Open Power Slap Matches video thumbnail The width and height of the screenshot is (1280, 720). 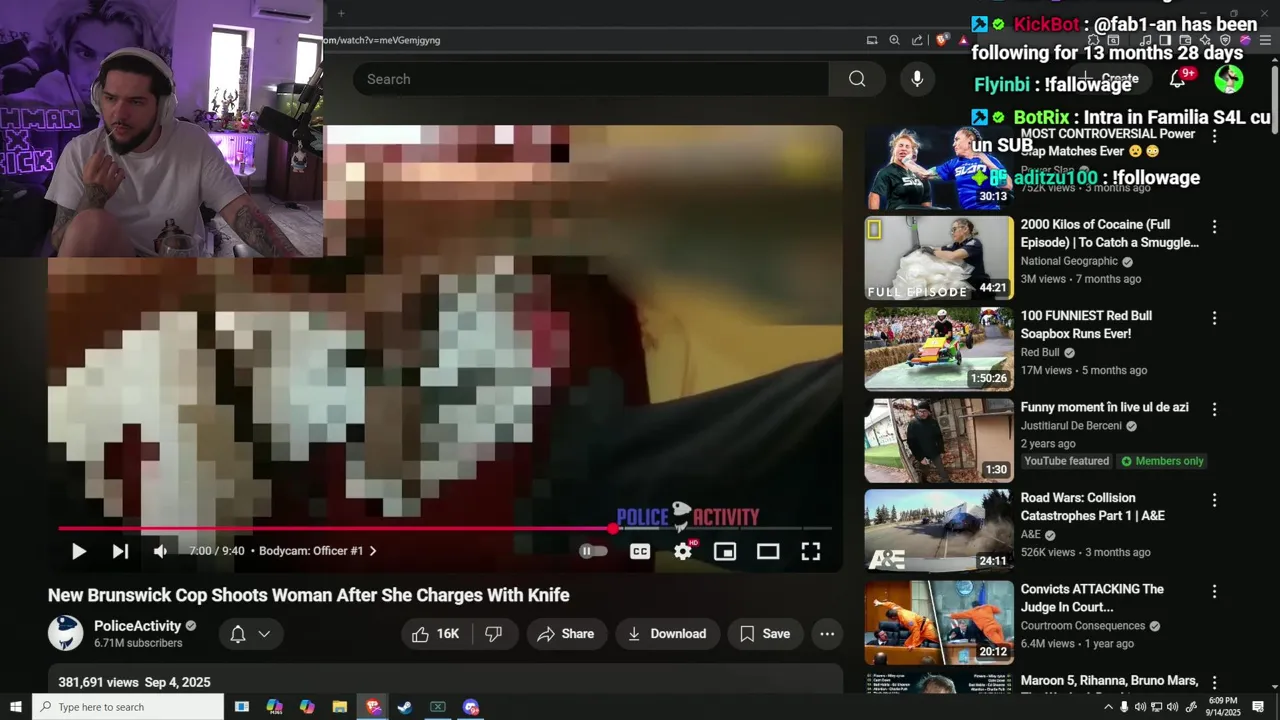pyautogui.click(x=939, y=167)
